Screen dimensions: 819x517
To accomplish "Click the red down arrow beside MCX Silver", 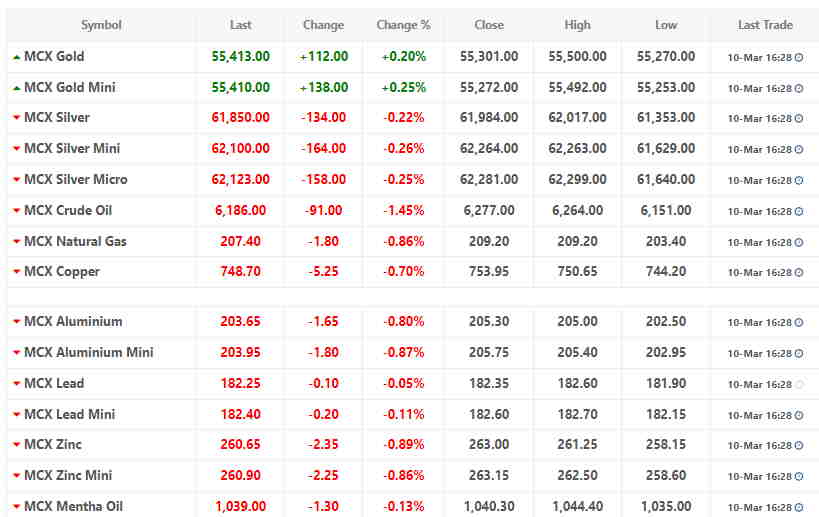I will [16, 118].
